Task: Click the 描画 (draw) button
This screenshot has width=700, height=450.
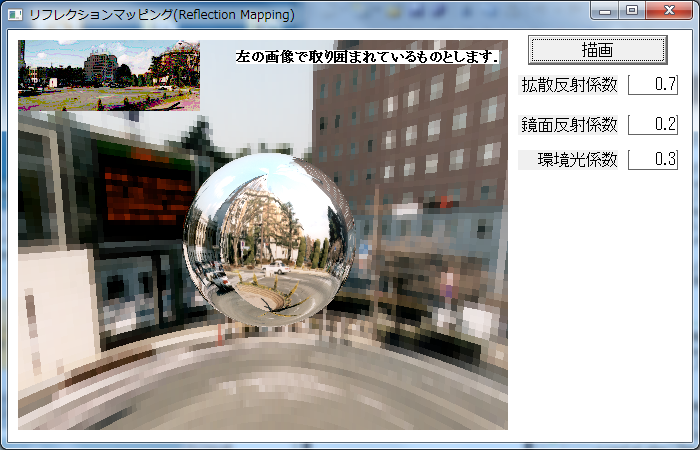Action: 597,50
